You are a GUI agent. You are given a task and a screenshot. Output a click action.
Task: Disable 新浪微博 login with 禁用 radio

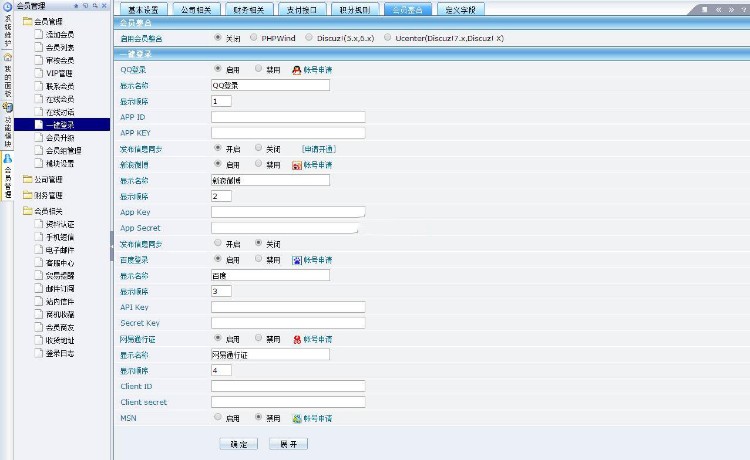click(258, 164)
